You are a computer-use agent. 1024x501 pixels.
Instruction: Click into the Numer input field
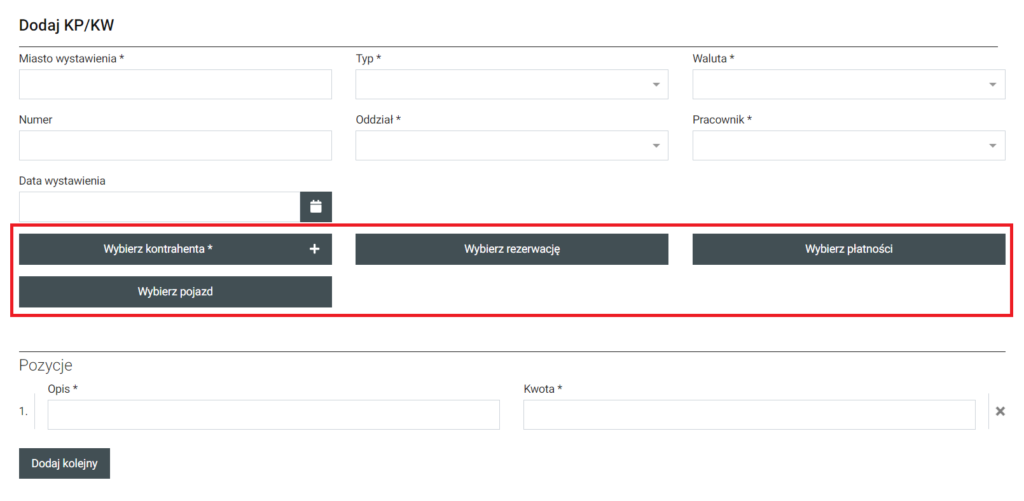(175, 146)
